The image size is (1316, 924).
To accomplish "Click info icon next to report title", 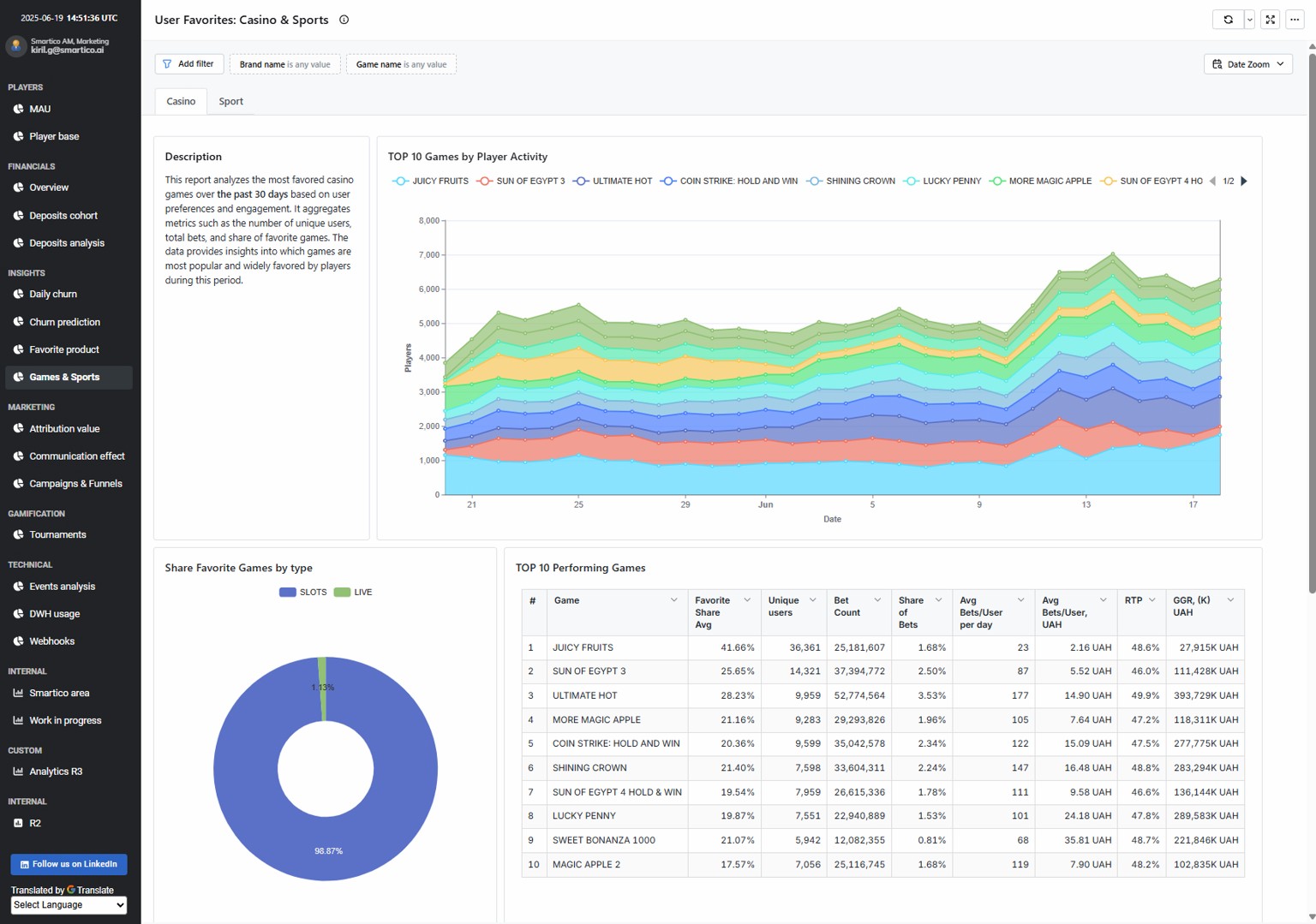I will click(x=344, y=20).
